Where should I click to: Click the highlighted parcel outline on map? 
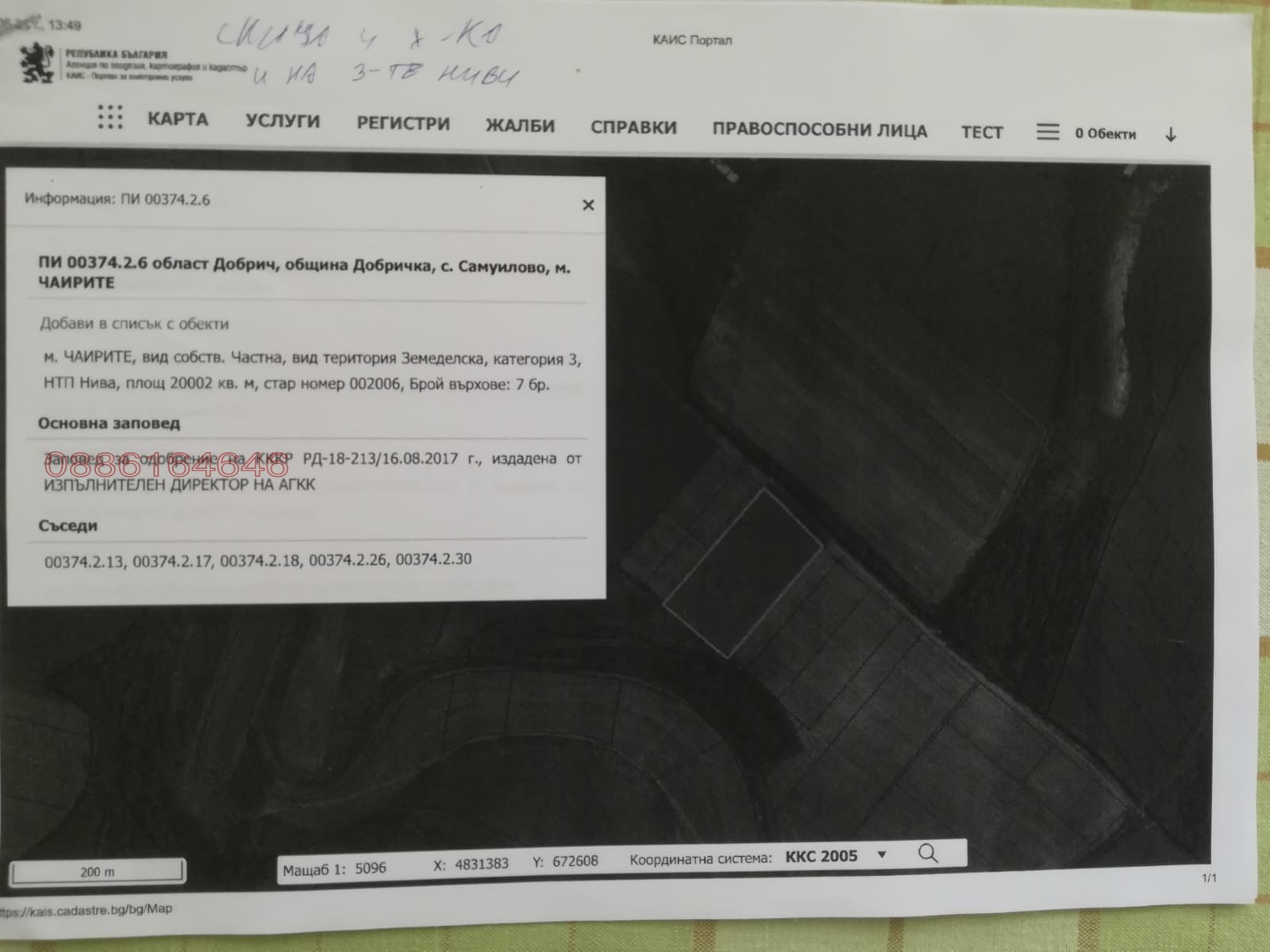[743, 572]
